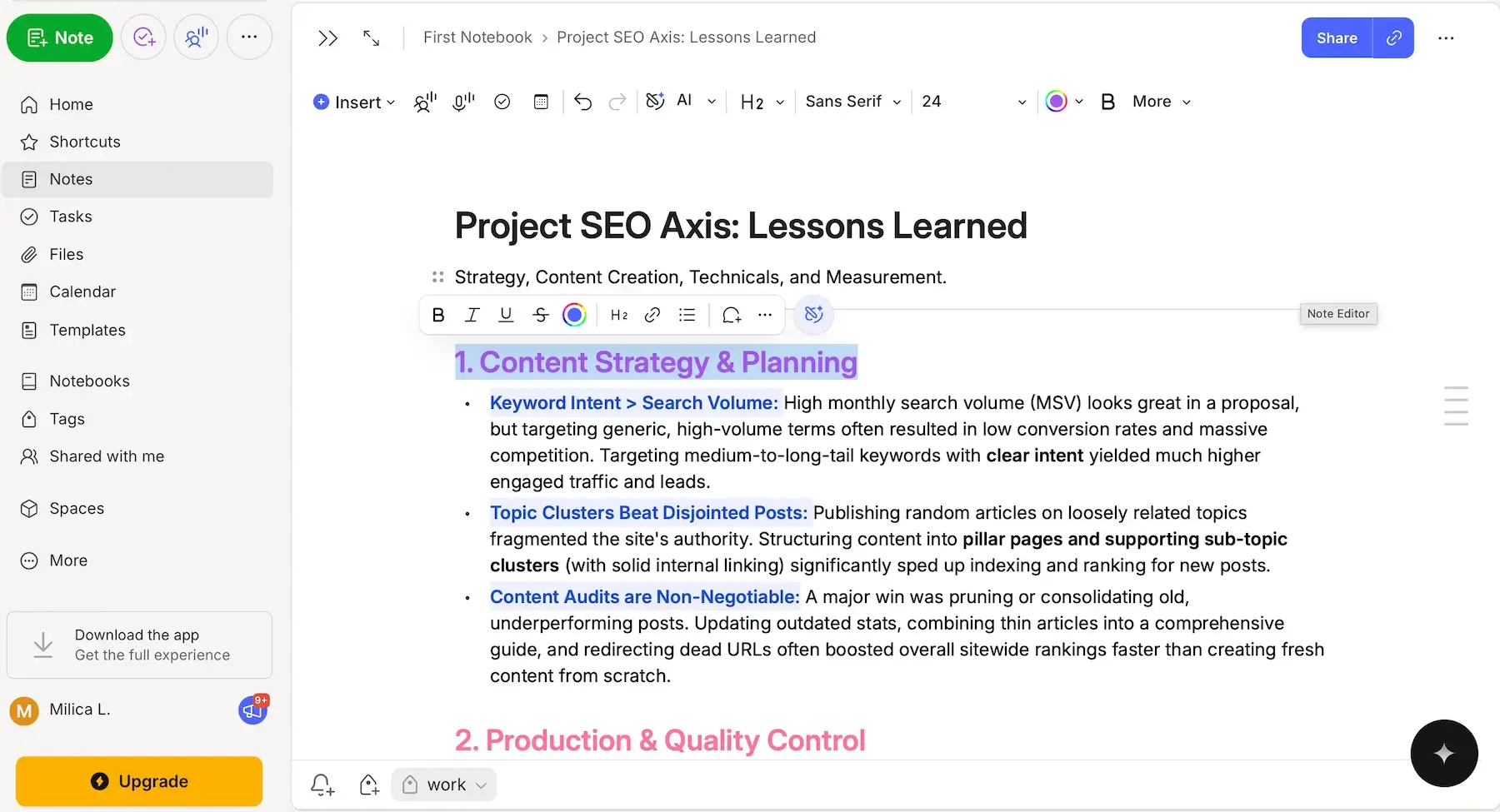This screenshot has height=812, width=1500.
Task: Toggle bold in the floating selection toolbar
Action: 438,315
